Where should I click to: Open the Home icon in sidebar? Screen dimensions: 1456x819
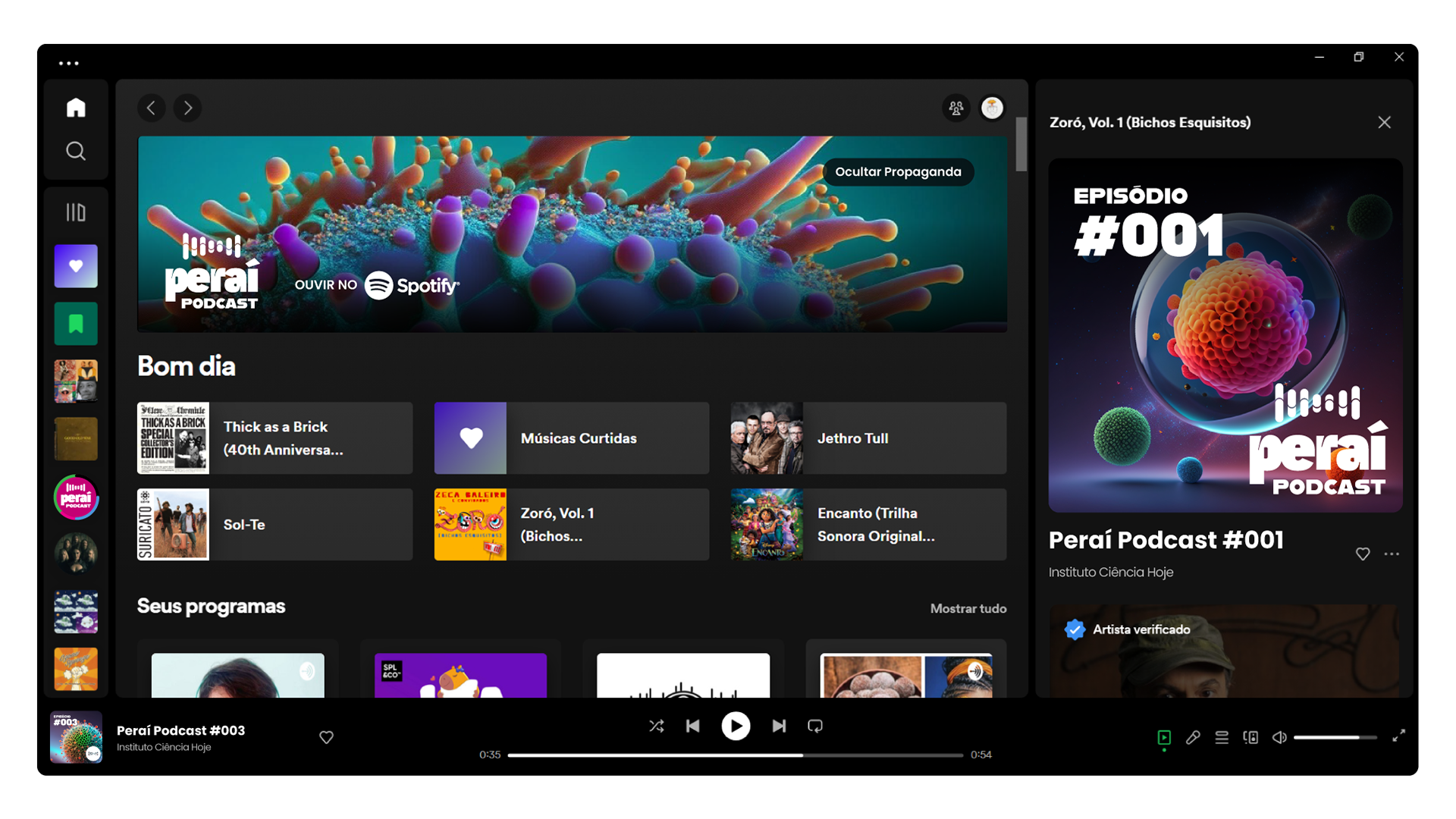coord(76,108)
